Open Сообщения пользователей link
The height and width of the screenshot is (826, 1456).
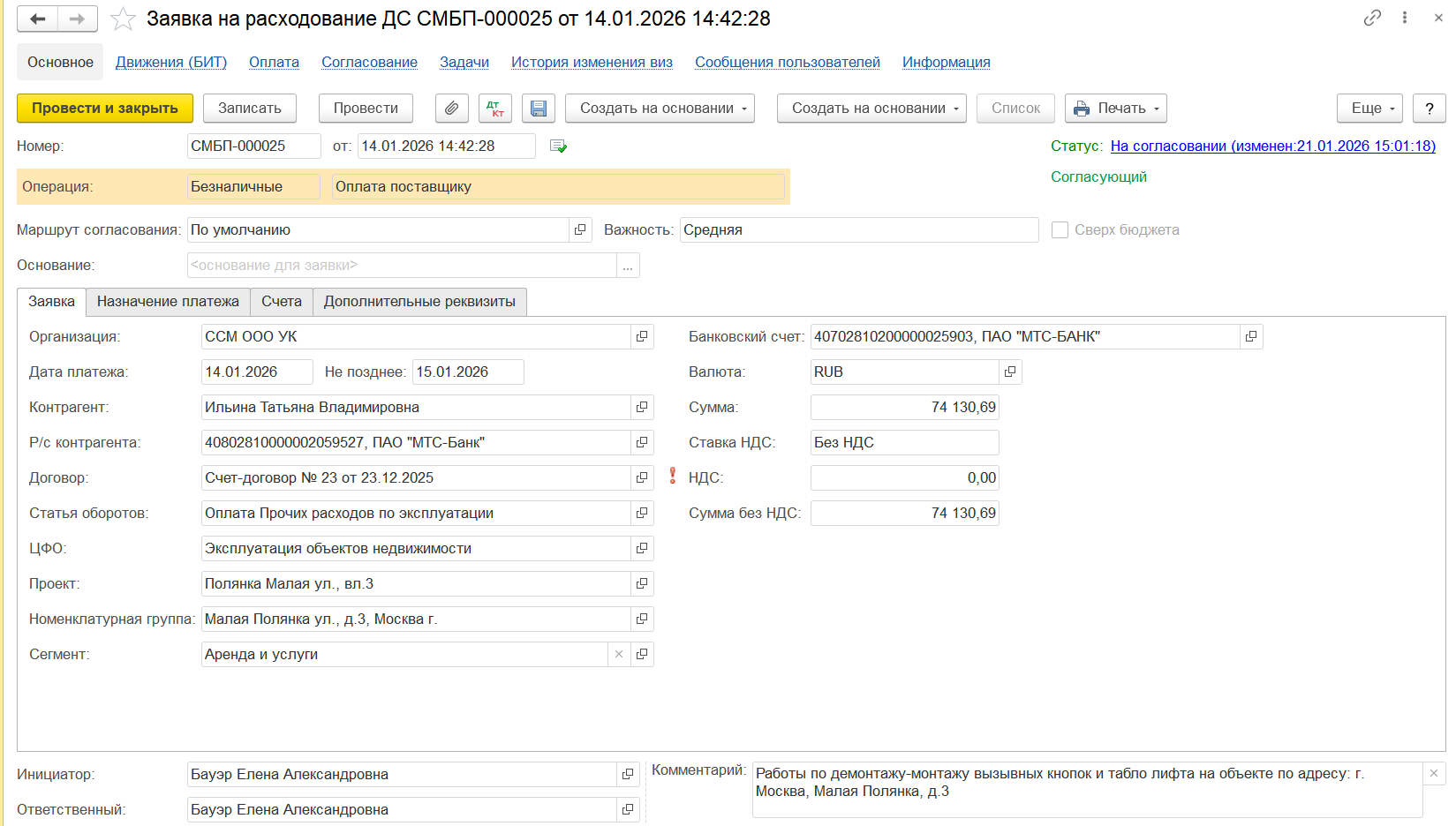(788, 63)
